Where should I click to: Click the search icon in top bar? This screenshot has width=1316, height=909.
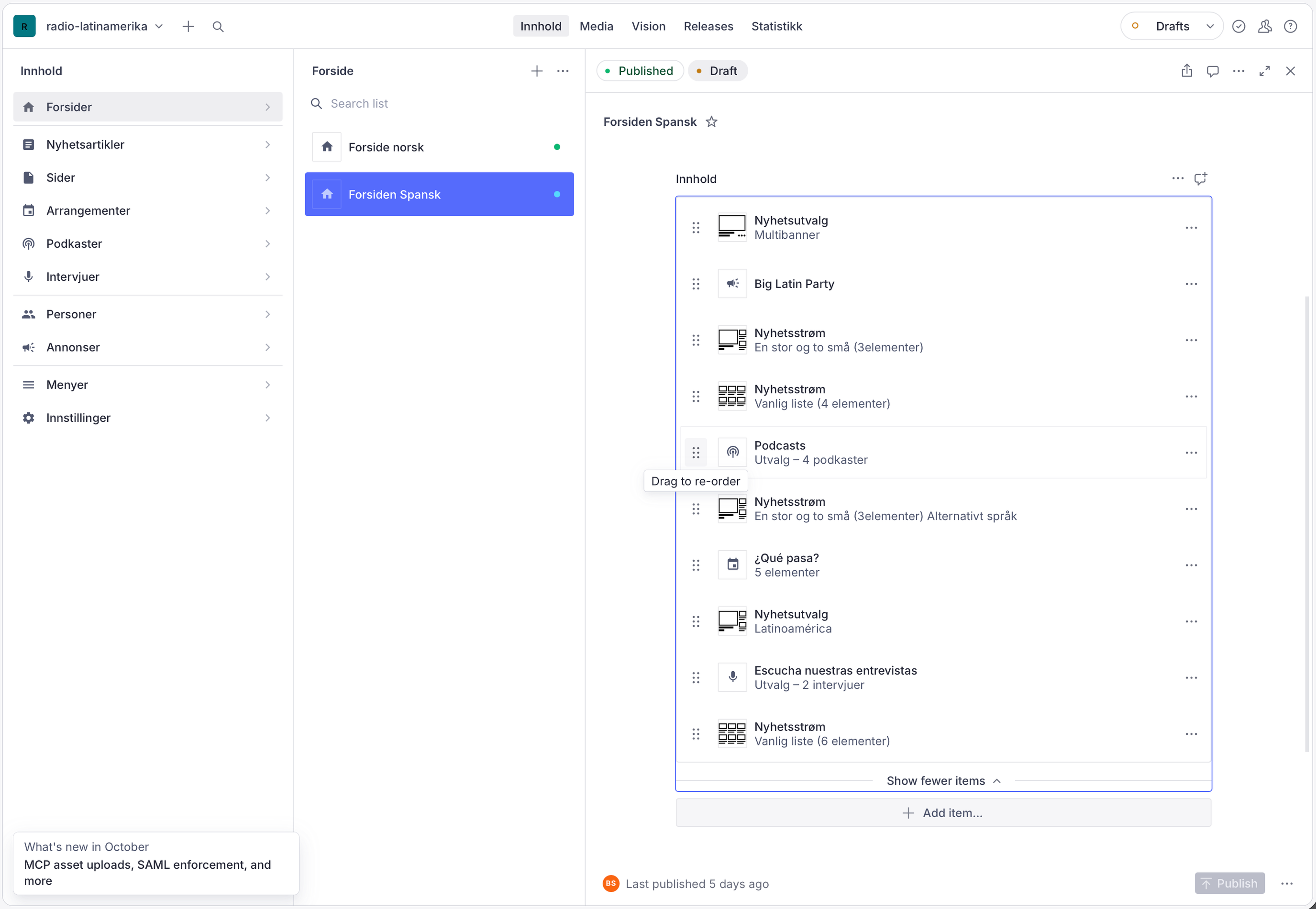(x=218, y=26)
